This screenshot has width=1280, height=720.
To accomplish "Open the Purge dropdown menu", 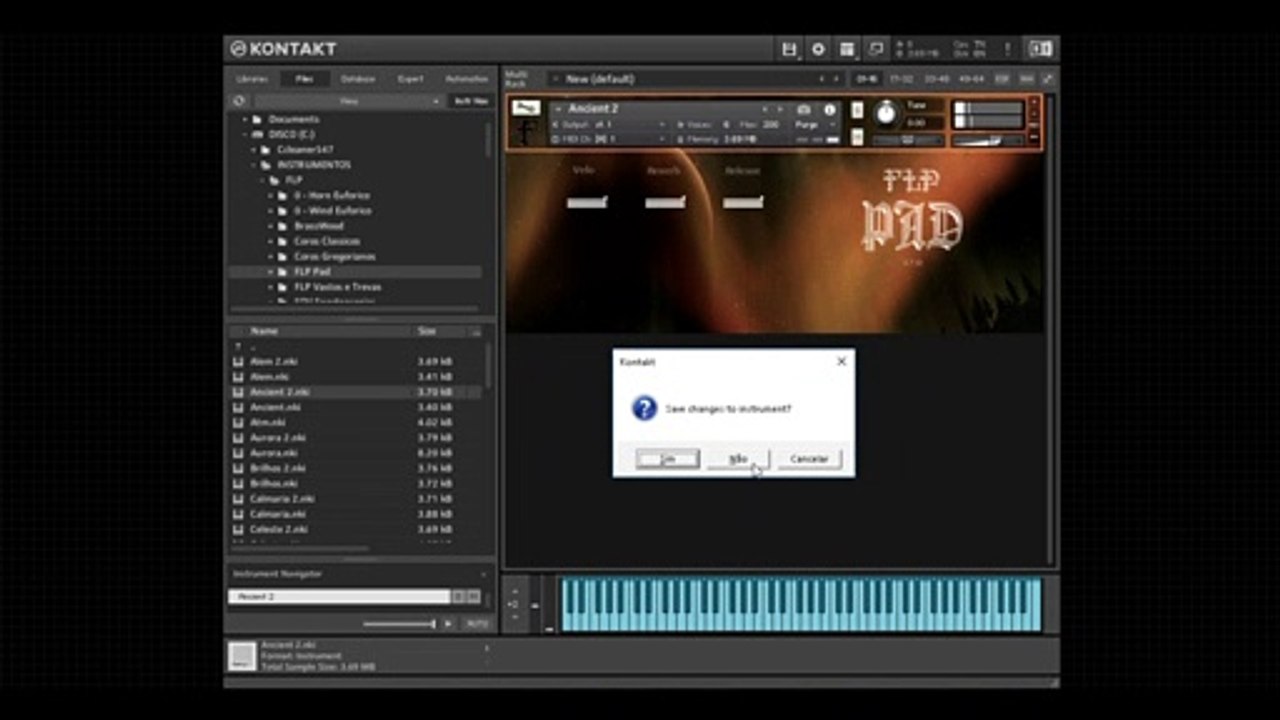I will (x=815, y=124).
